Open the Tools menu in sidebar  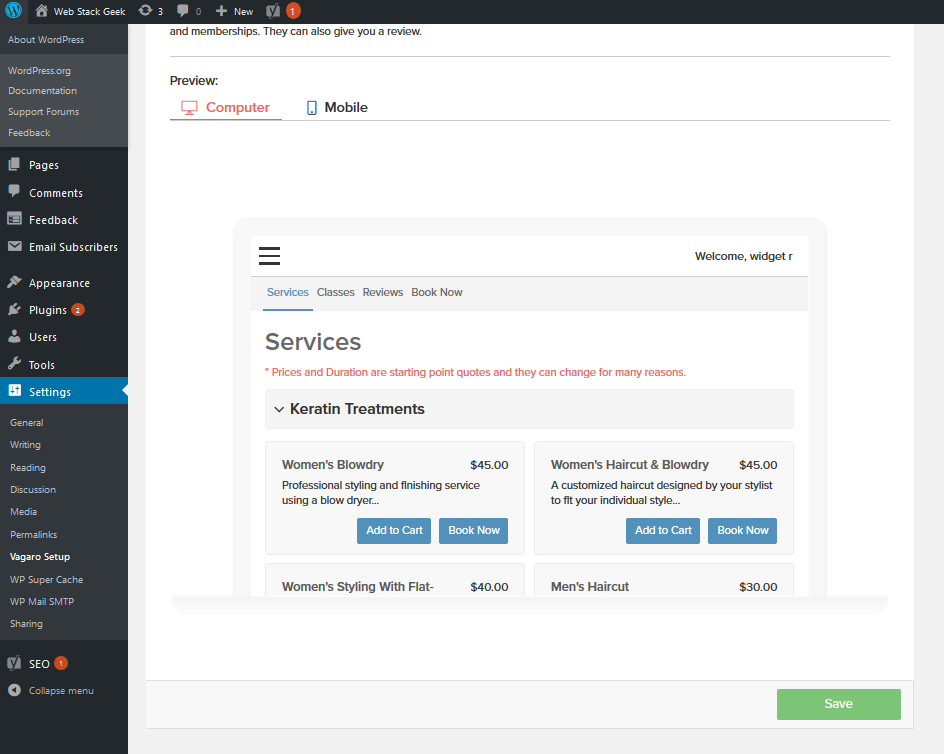(42, 365)
